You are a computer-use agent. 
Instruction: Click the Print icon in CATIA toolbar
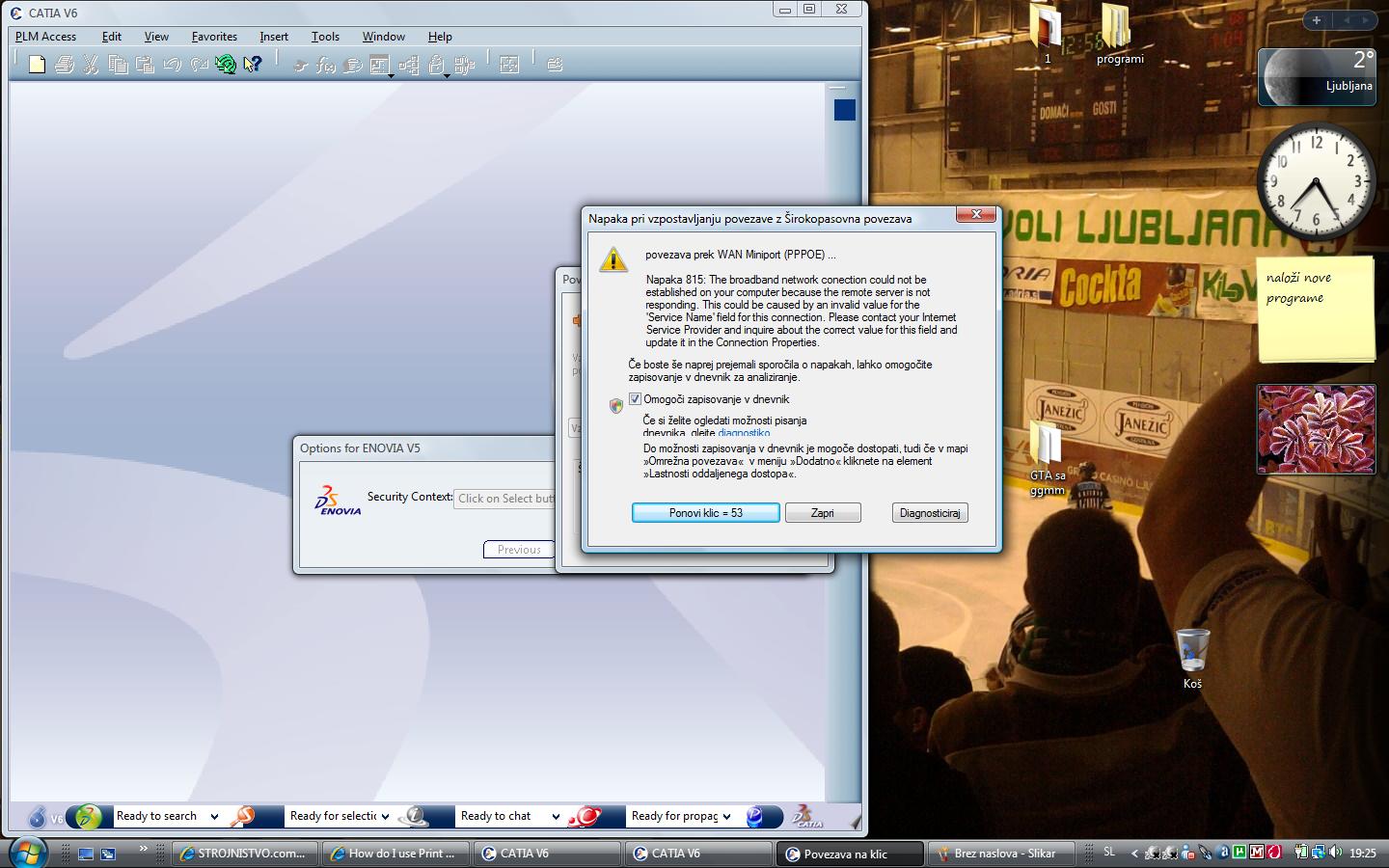click(65, 65)
